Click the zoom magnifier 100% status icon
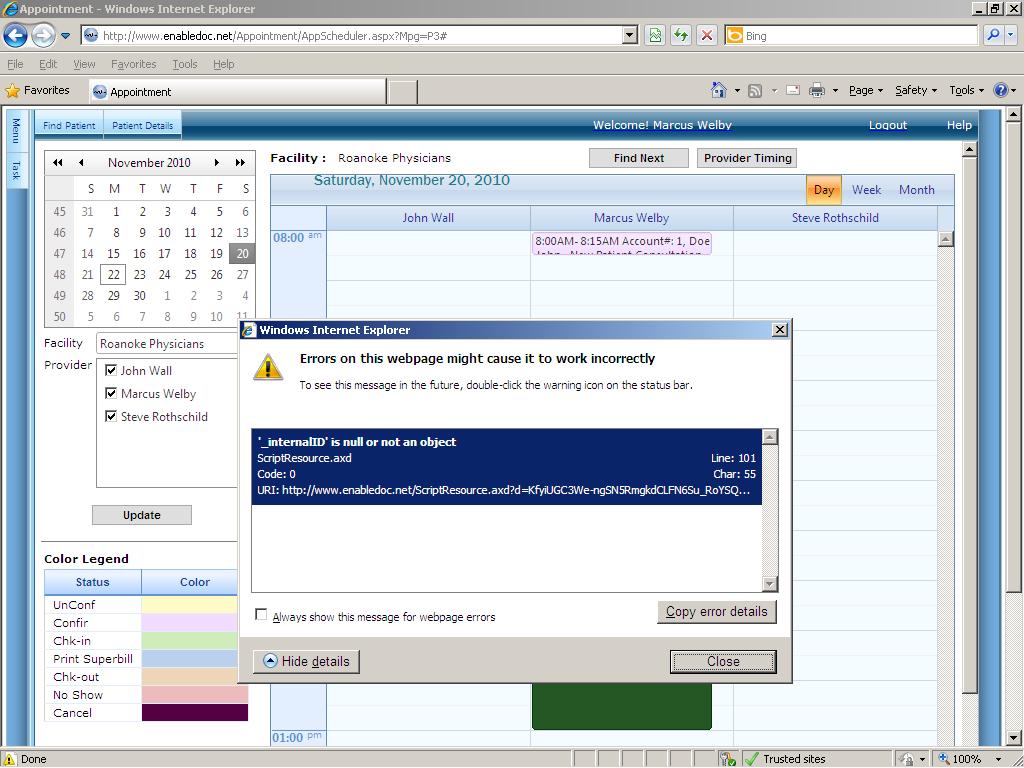Viewport: 1024px width, 768px height. point(944,759)
